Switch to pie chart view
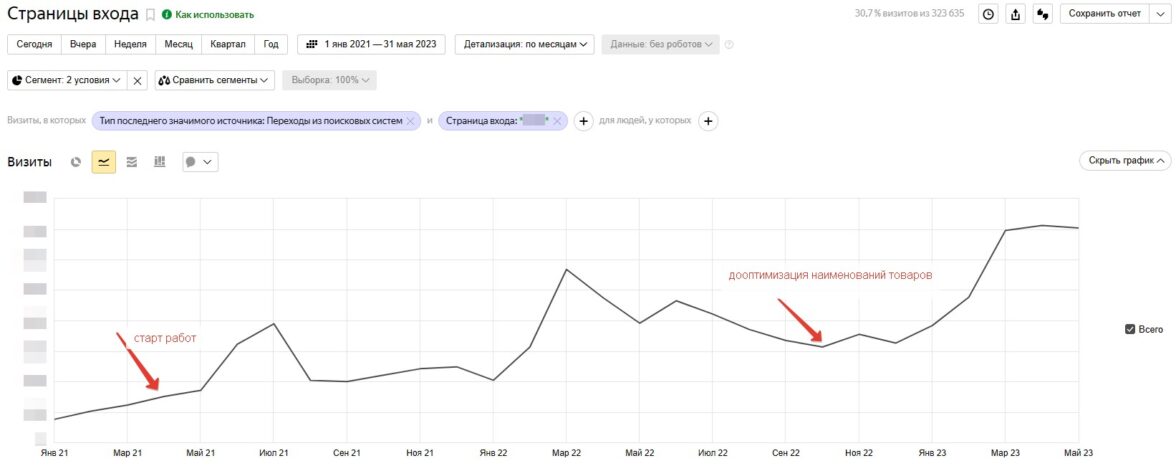Screen dimensions: 1176x466 click(x=76, y=161)
